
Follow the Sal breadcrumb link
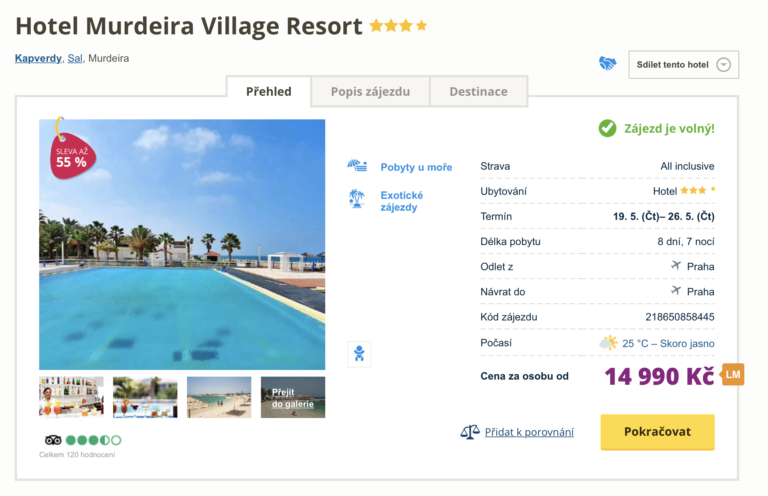tap(75, 58)
